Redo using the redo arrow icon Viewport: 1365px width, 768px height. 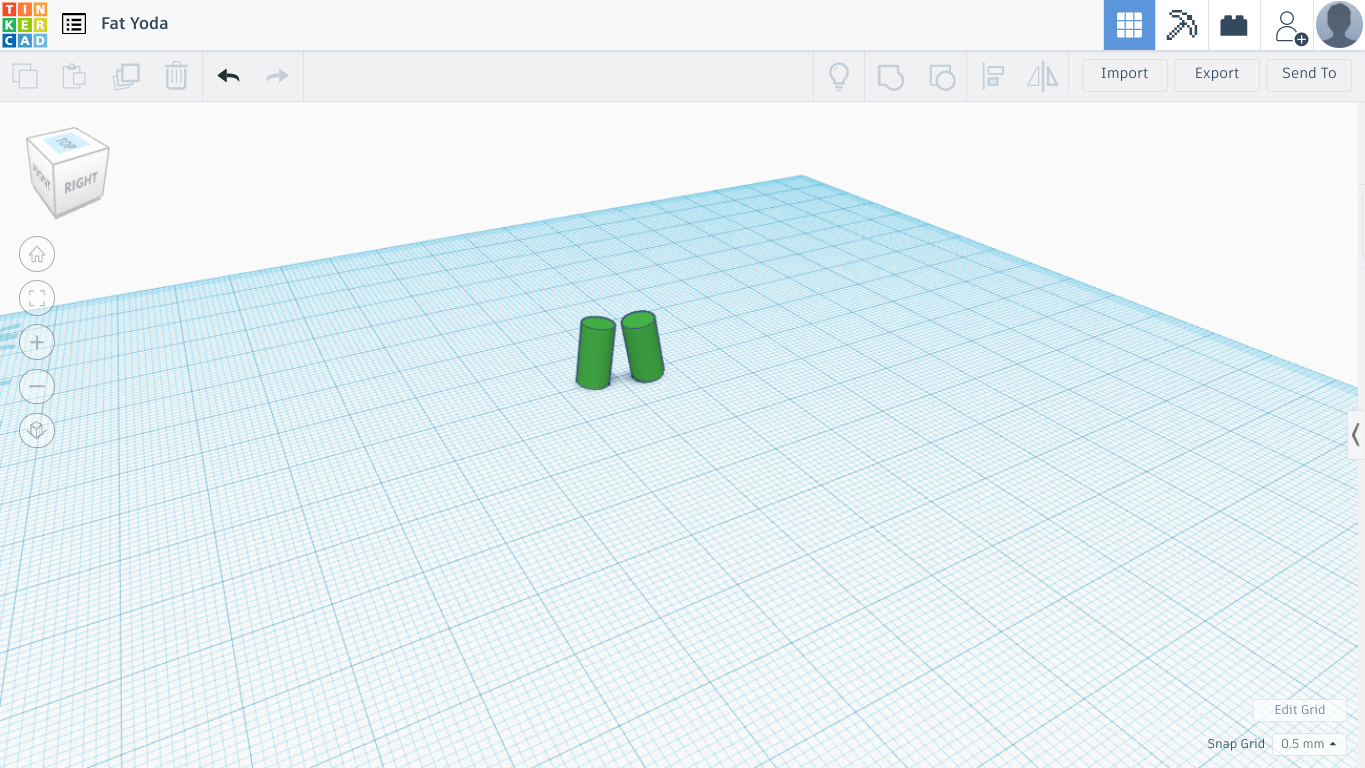(276, 75)
